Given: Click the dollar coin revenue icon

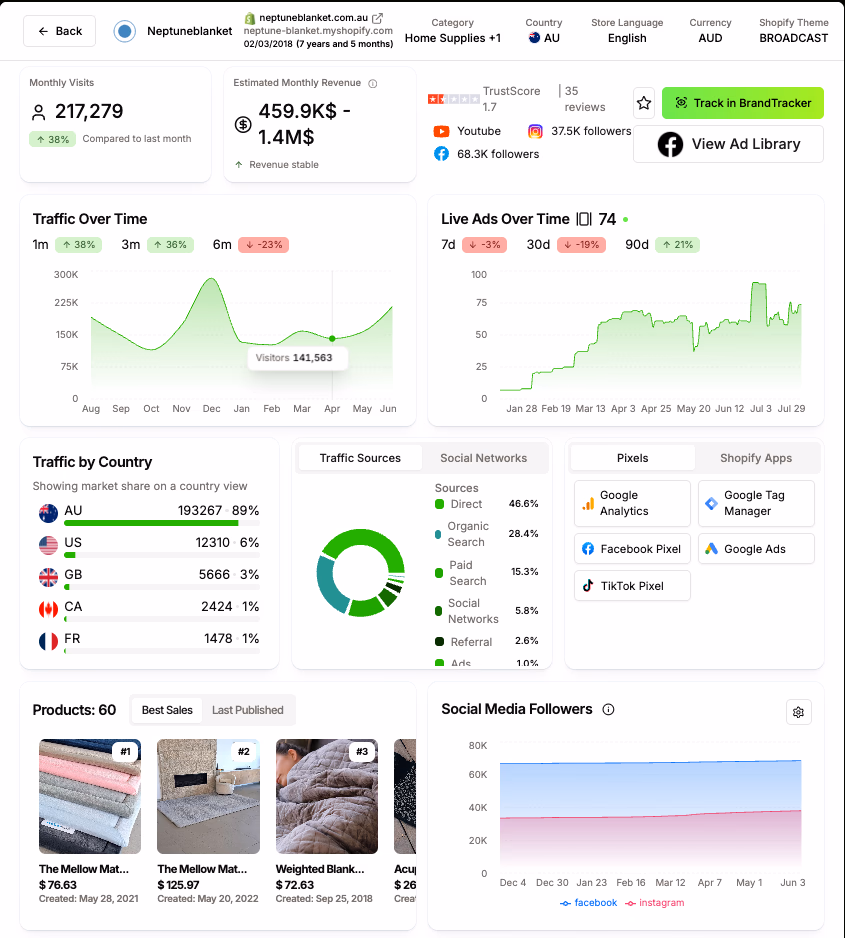Looking at the screenshot, I should 243,124.
